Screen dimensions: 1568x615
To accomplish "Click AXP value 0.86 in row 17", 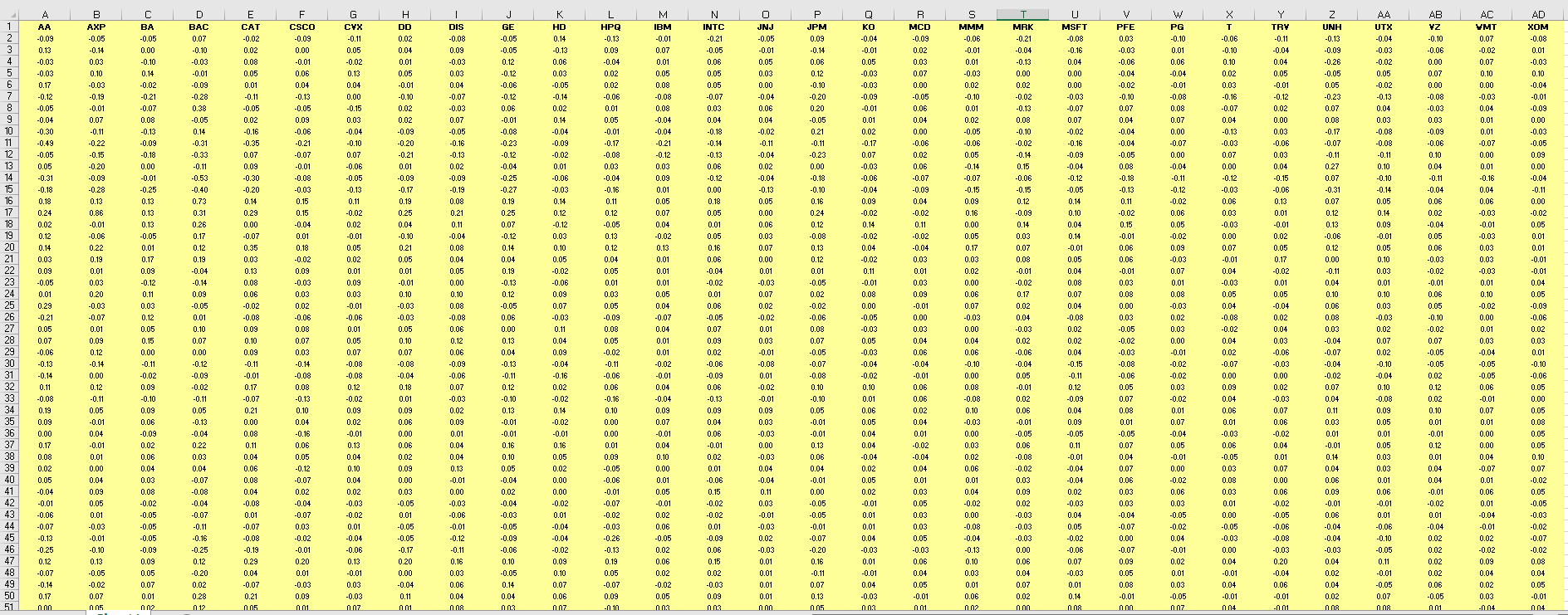I will 96,212.
